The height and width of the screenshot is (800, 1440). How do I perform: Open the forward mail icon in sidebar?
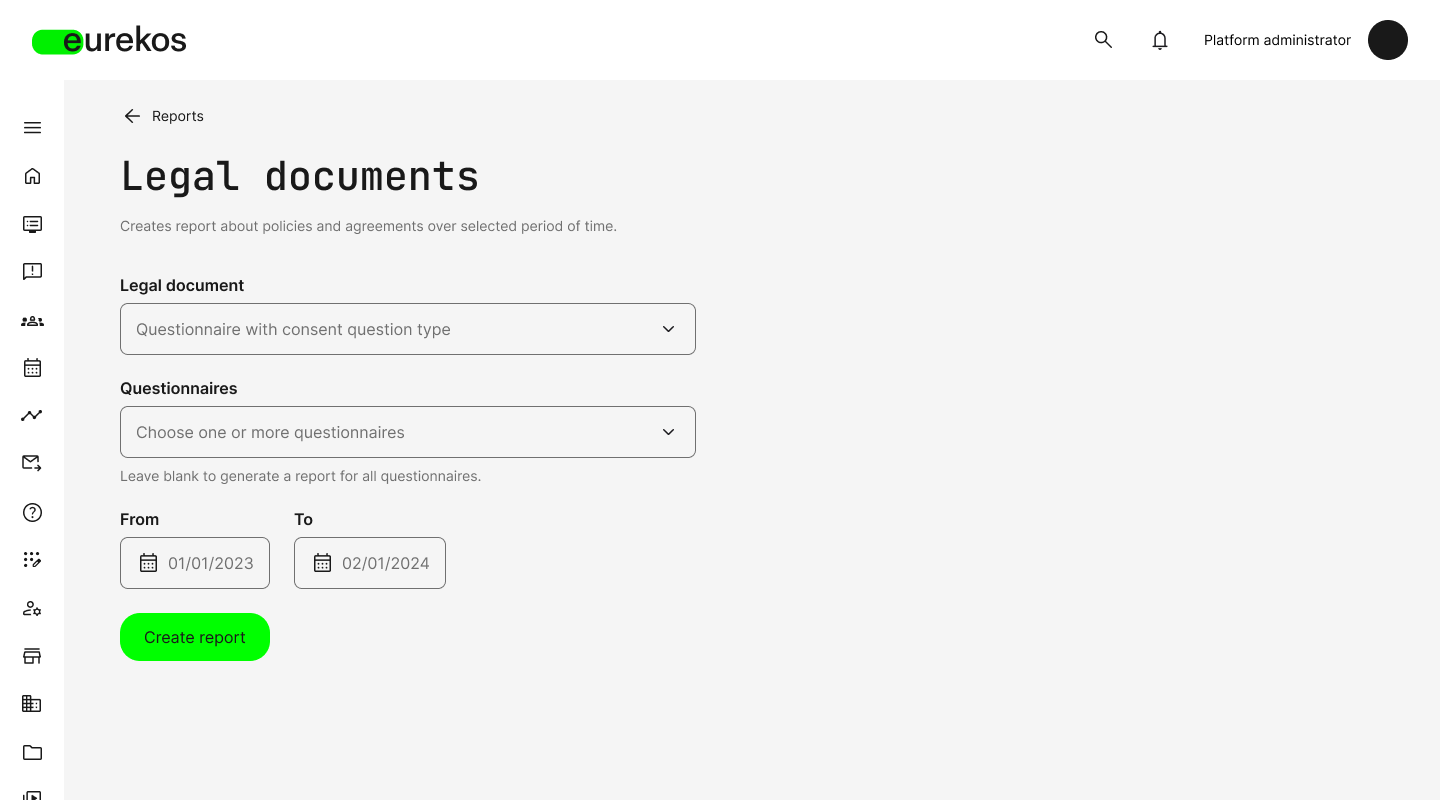[32, 463]
